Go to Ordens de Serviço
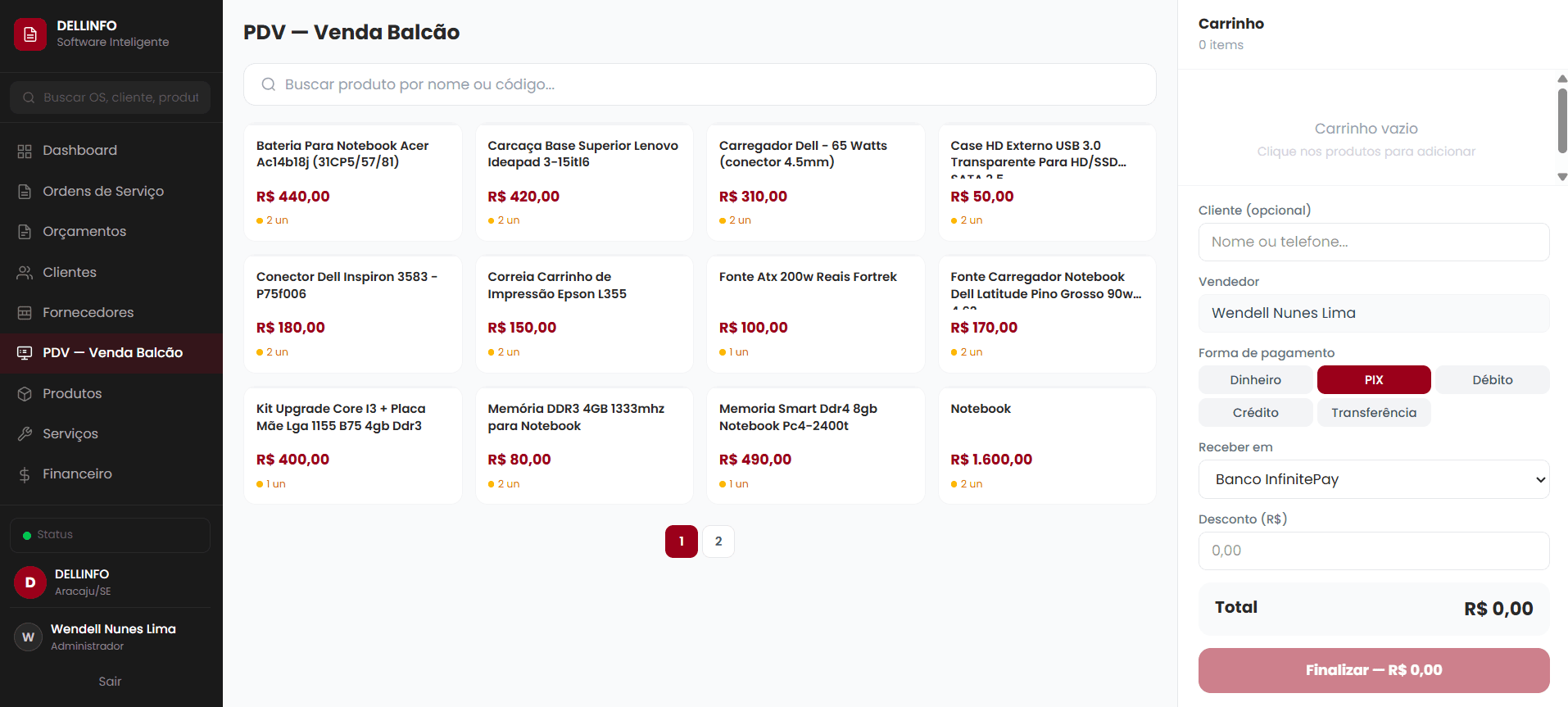This screenshot has width=1568, height=707. tap(111, 192)
